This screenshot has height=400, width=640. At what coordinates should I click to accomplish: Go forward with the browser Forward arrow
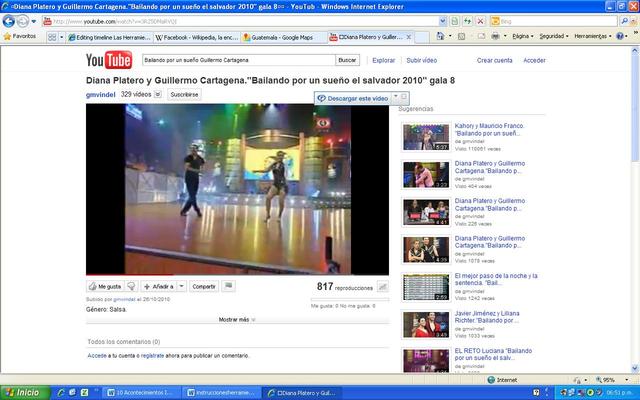(x=22, y=21)
